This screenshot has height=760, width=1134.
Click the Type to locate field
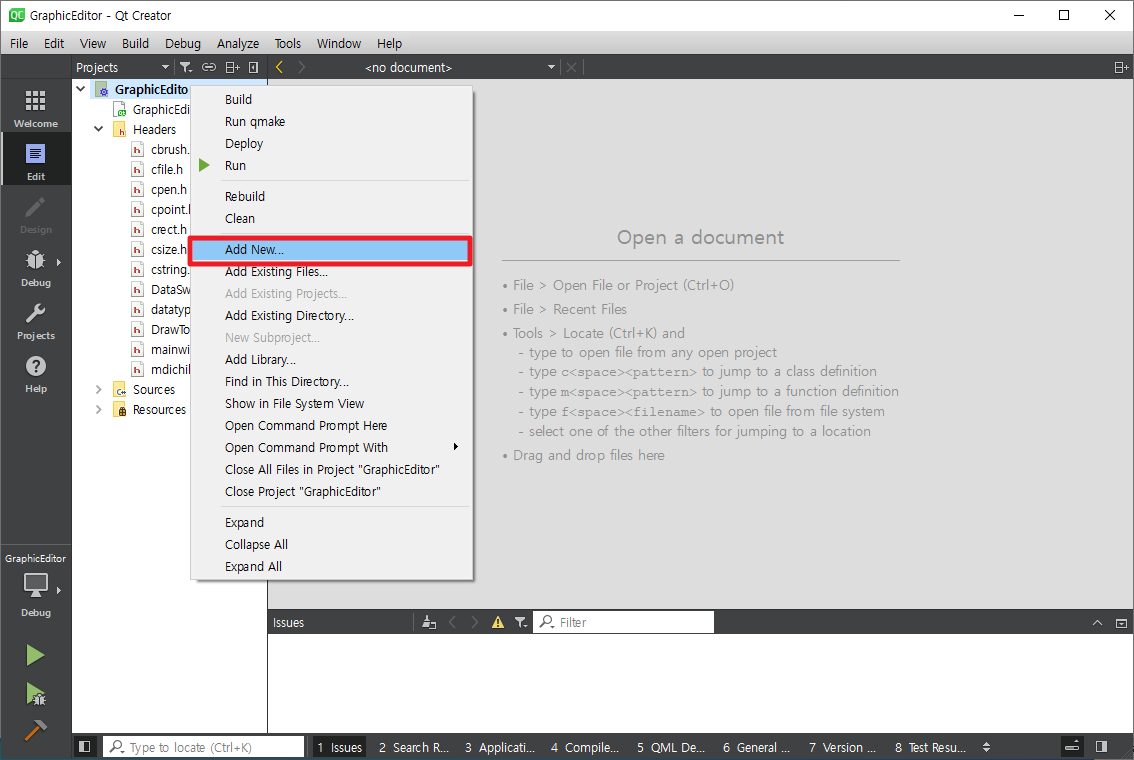pos(204,747)
